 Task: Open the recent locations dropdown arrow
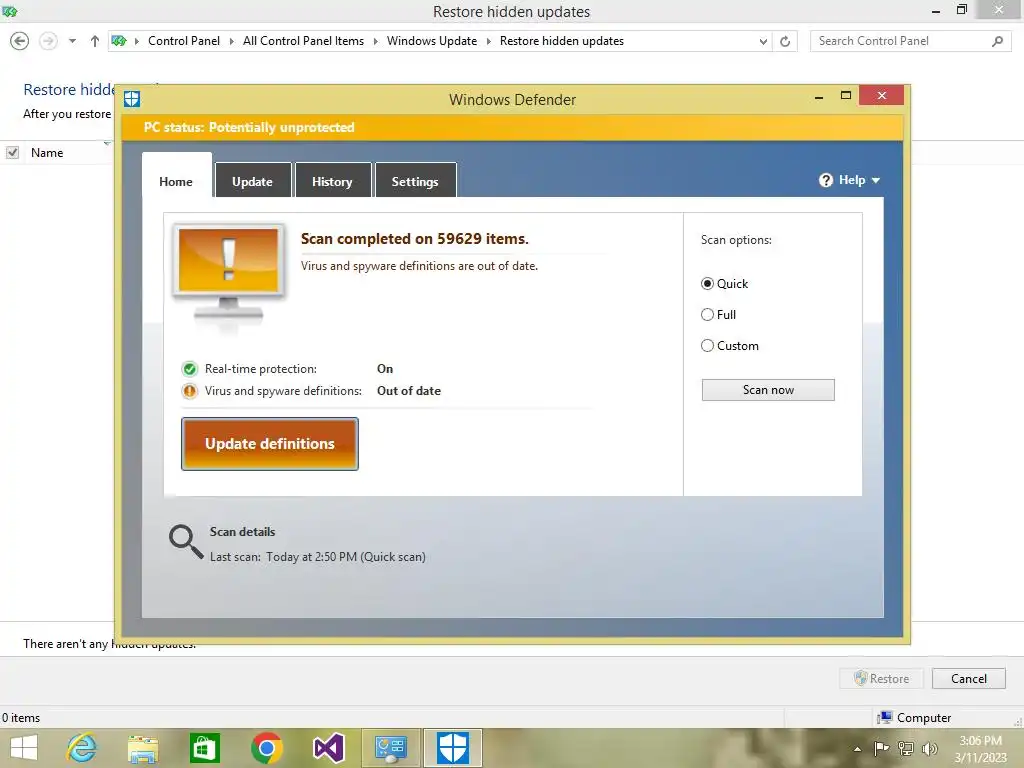[x=72, y=41]
